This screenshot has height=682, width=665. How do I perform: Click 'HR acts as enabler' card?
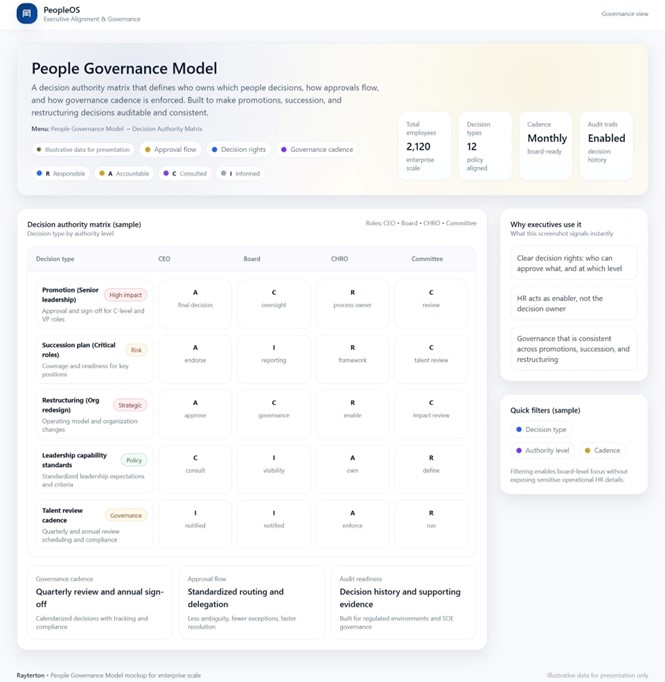tap(574, 303)
